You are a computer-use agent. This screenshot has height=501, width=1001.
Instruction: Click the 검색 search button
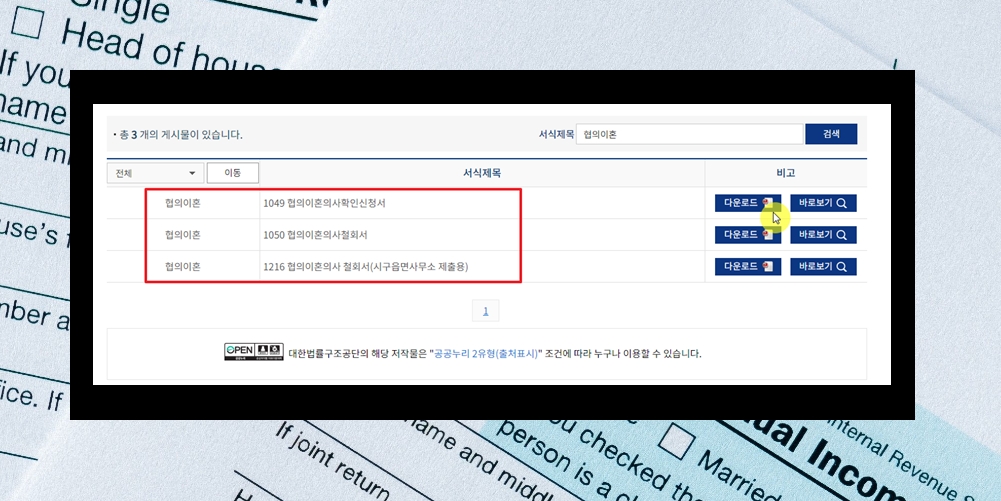[831, 134]
